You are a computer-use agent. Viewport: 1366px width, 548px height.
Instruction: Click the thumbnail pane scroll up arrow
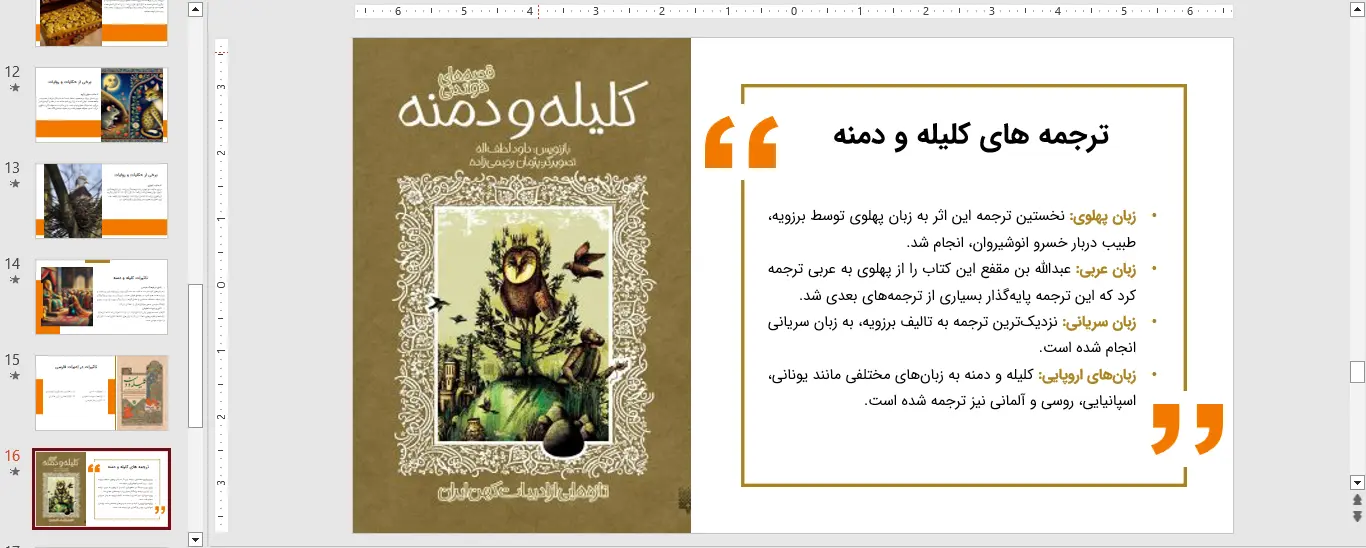tap(196, 10)
